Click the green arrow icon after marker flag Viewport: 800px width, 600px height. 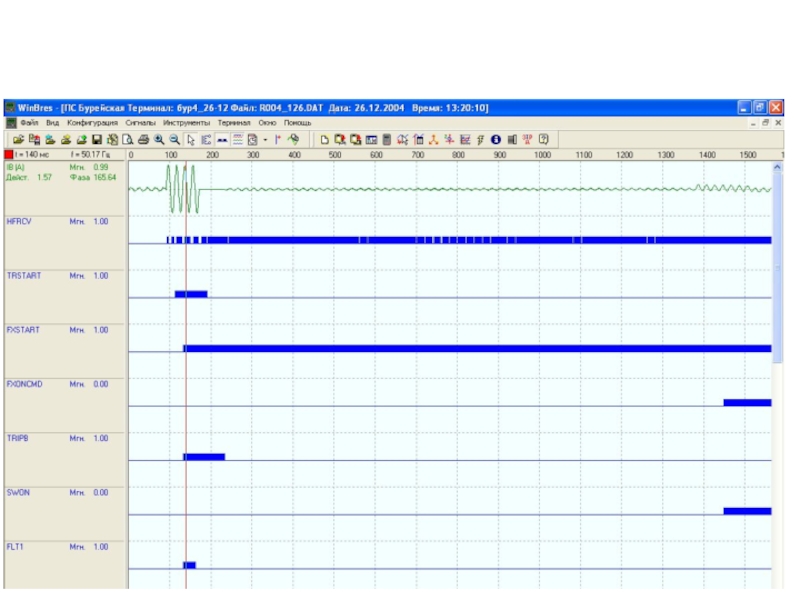[x=294, y=140]
